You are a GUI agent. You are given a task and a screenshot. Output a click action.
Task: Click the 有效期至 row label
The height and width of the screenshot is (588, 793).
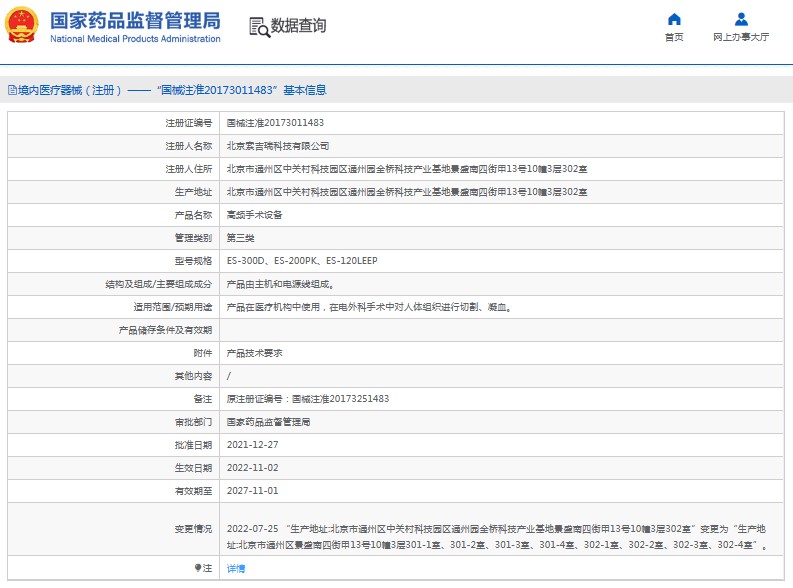tap(193, 491)
